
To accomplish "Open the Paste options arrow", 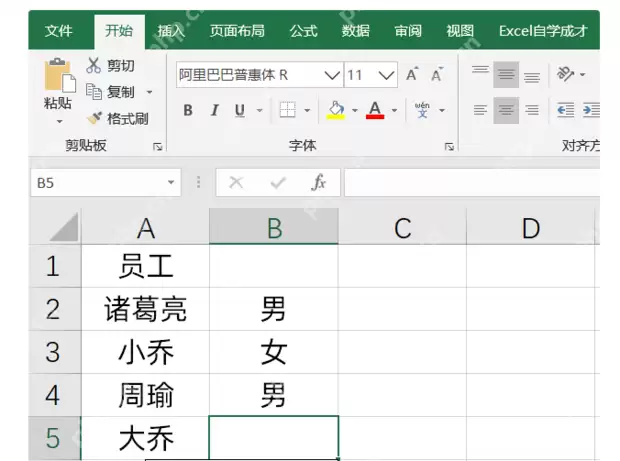I will 60,121.
